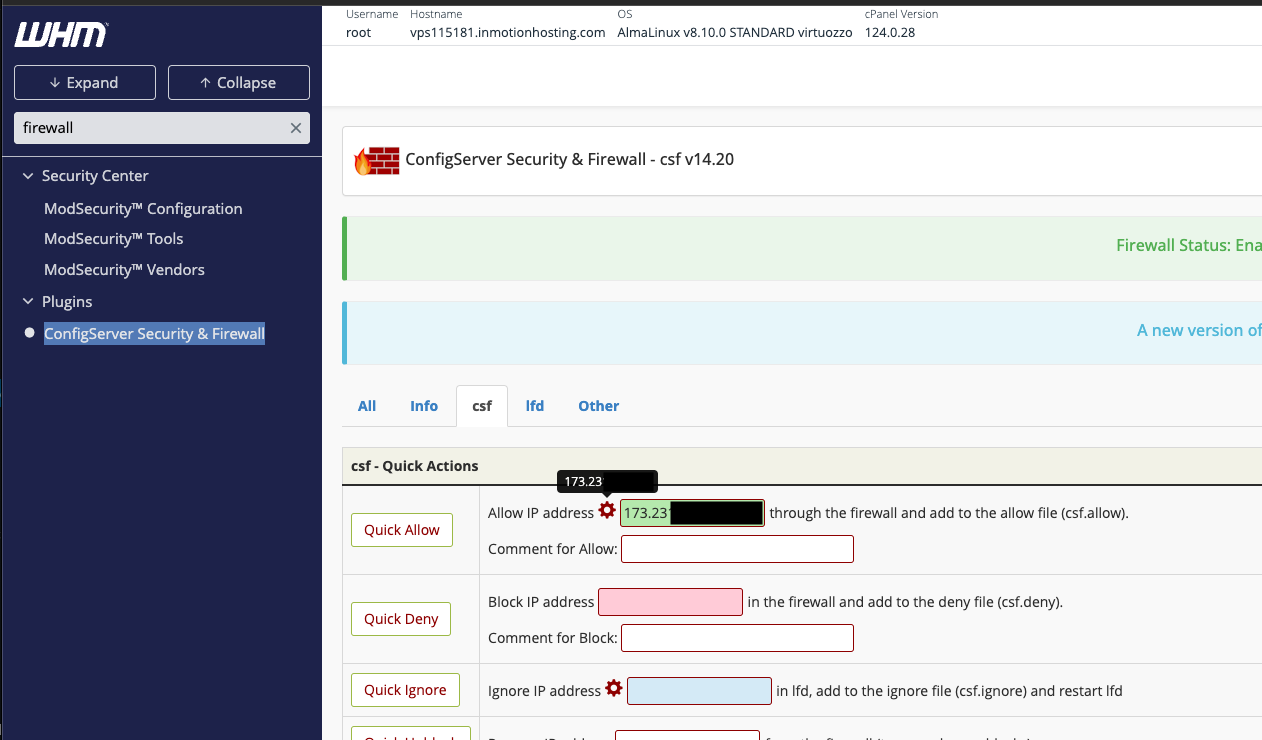
Task: Click gear icon beside Ignore IP address
Action: [614, 689]
